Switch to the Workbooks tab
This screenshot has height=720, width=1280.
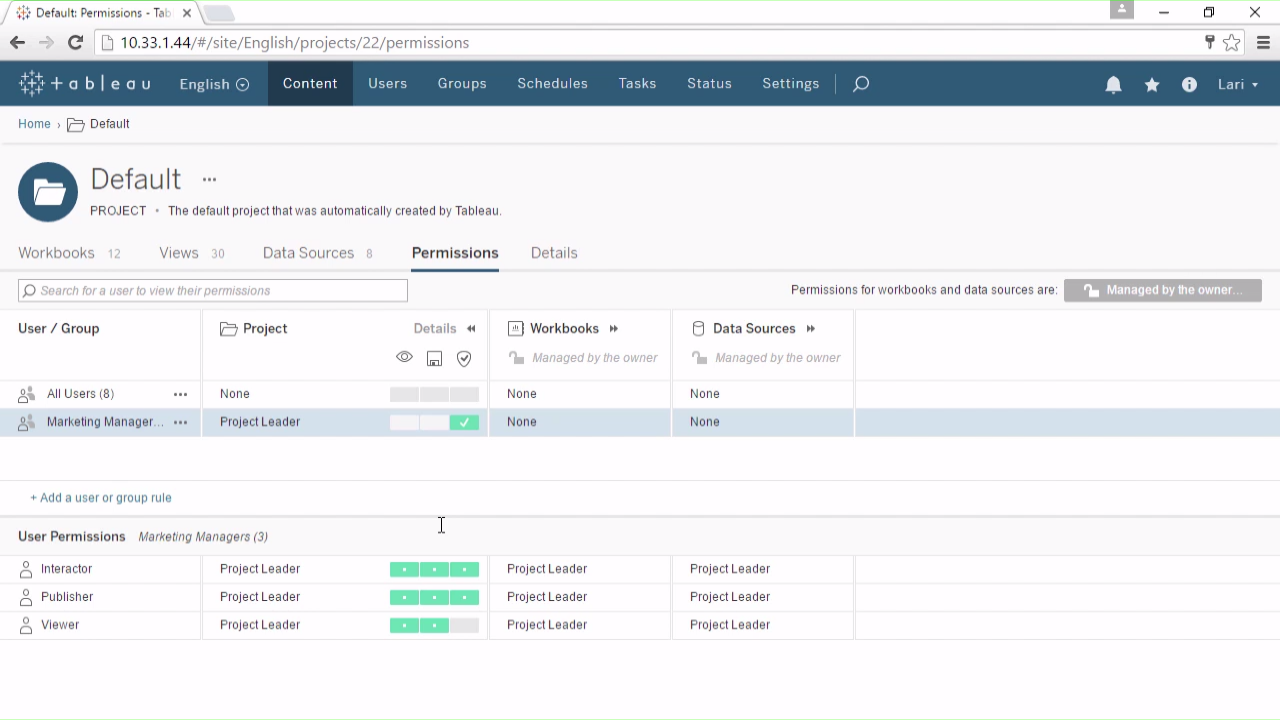tap(57, 253)
